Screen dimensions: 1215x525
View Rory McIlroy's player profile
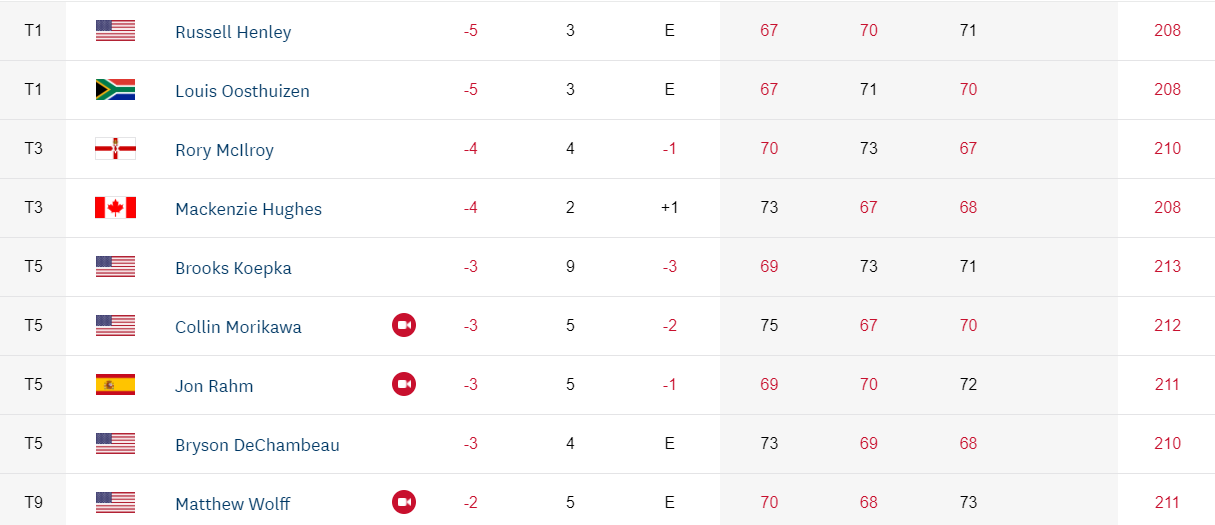pyautogui.click(x=224, y=150)
